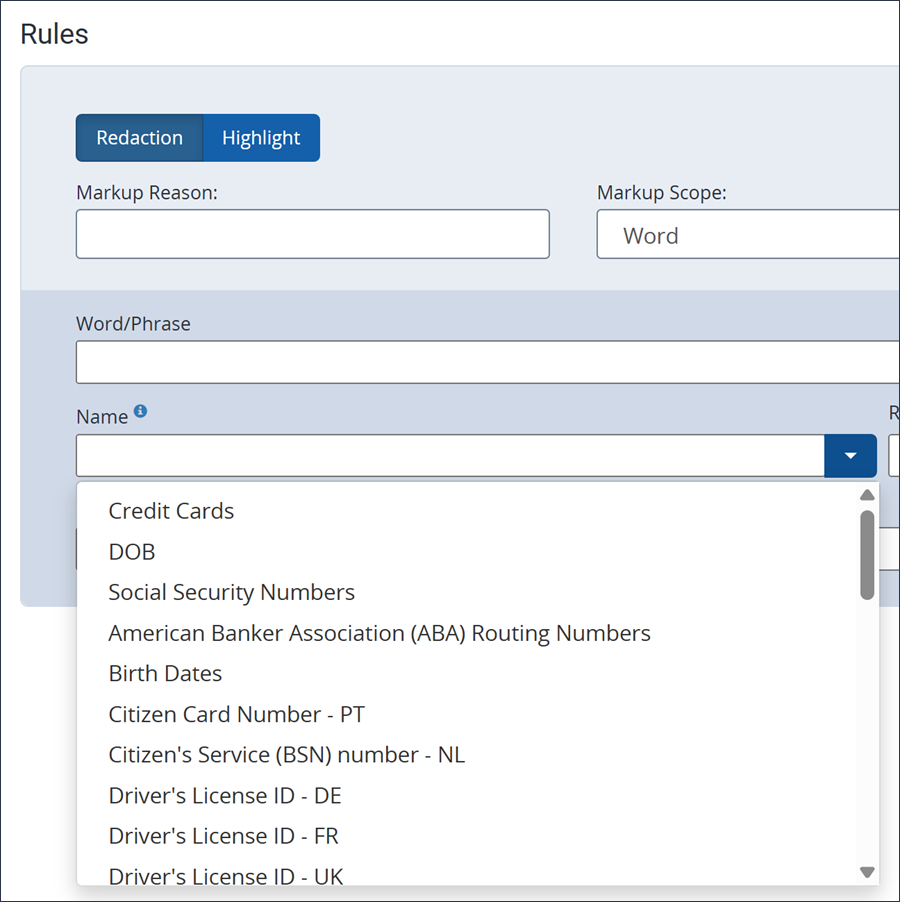The width and height of the screenshot is (900, 902).
Task: Click the info icon next to Name
Action: pos(140,411)
